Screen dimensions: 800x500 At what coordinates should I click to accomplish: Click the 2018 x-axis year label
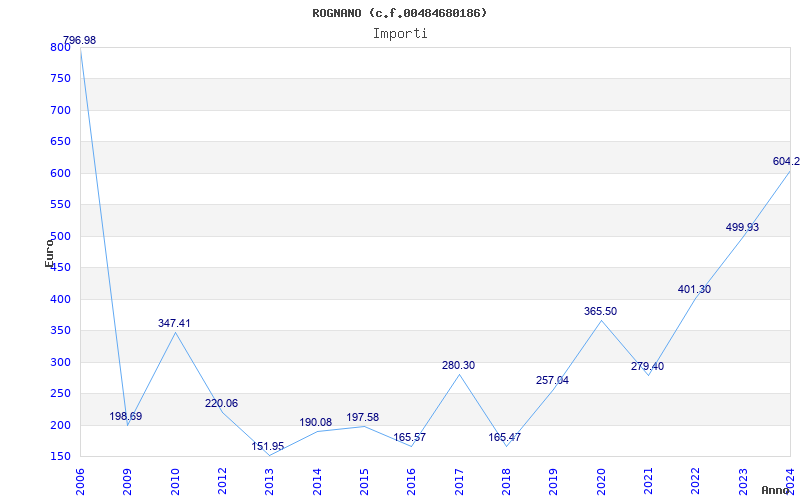(x=506, y=482)
